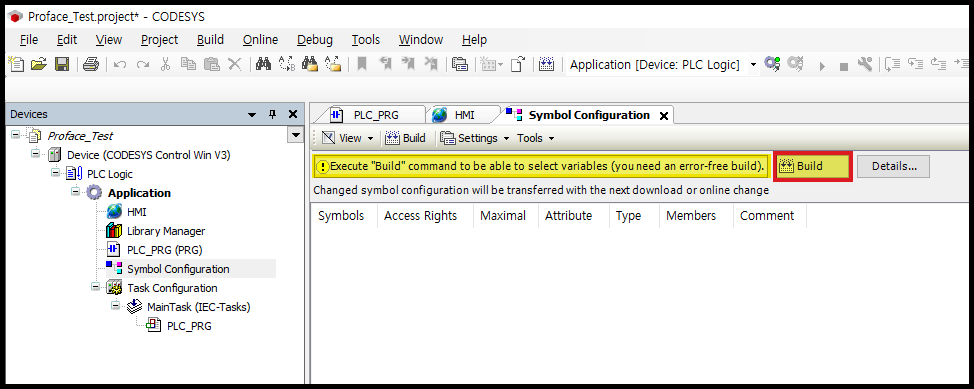
Task: Select Library Manager in the tree
Action: (x=166, y=231)
